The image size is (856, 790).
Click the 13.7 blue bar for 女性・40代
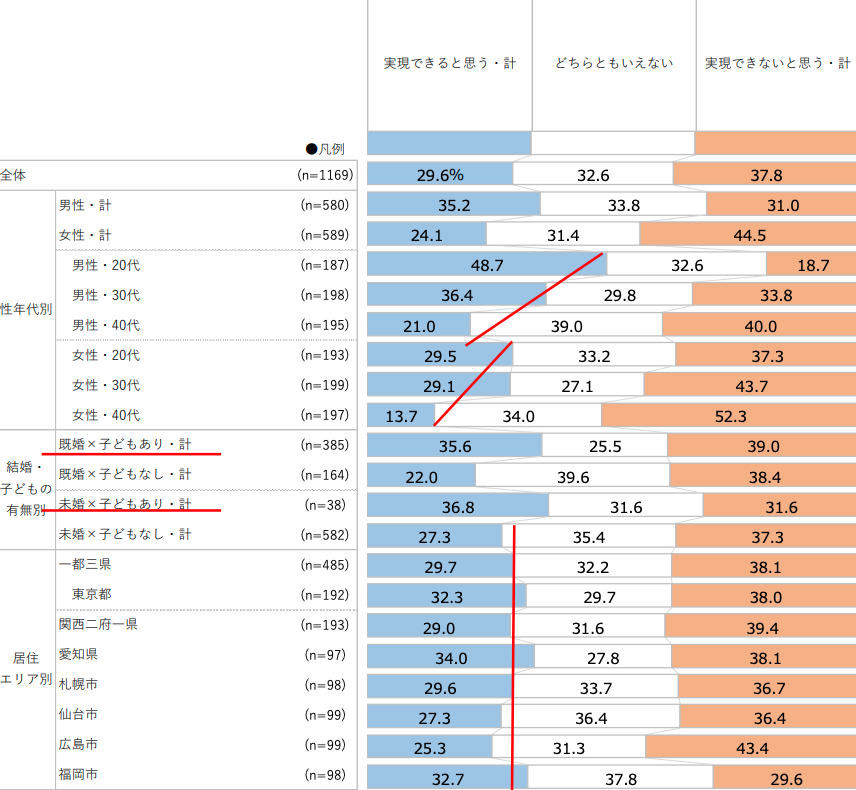[400, 415]
